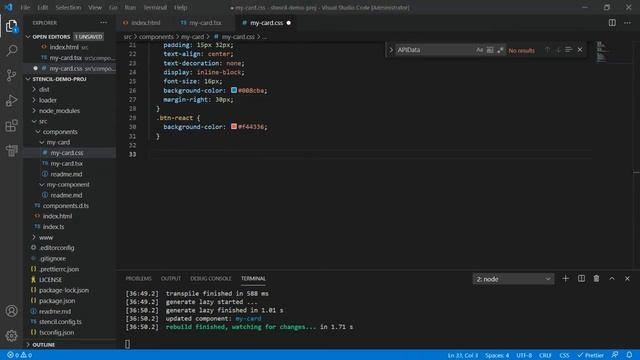Click the #008cba color swatch
640x360 pixels.
234,90
